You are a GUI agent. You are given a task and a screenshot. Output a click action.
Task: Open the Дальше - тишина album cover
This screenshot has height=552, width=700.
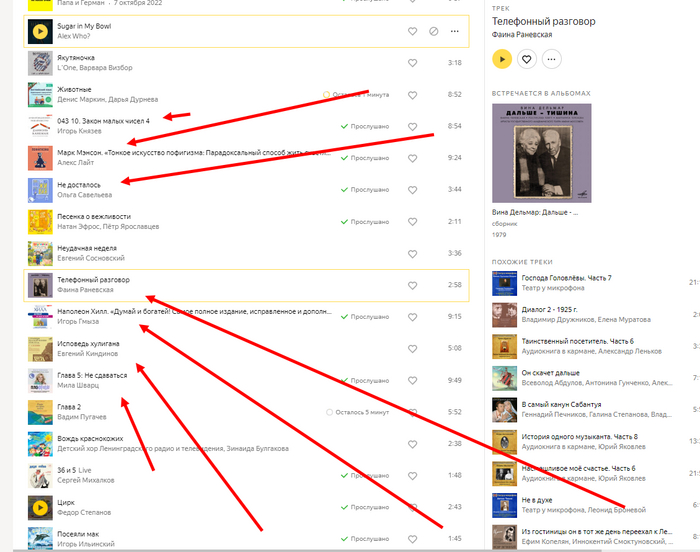tap(542, 153)
